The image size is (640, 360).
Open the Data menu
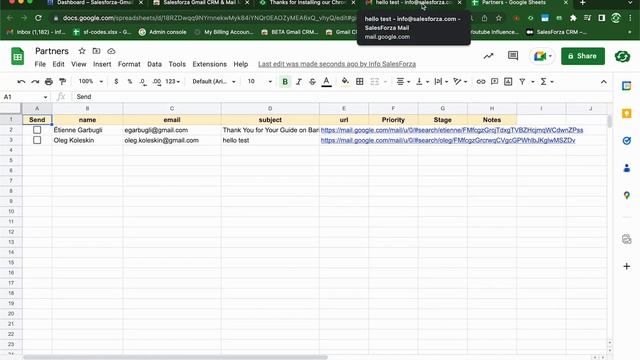click(x=154, y=64)
